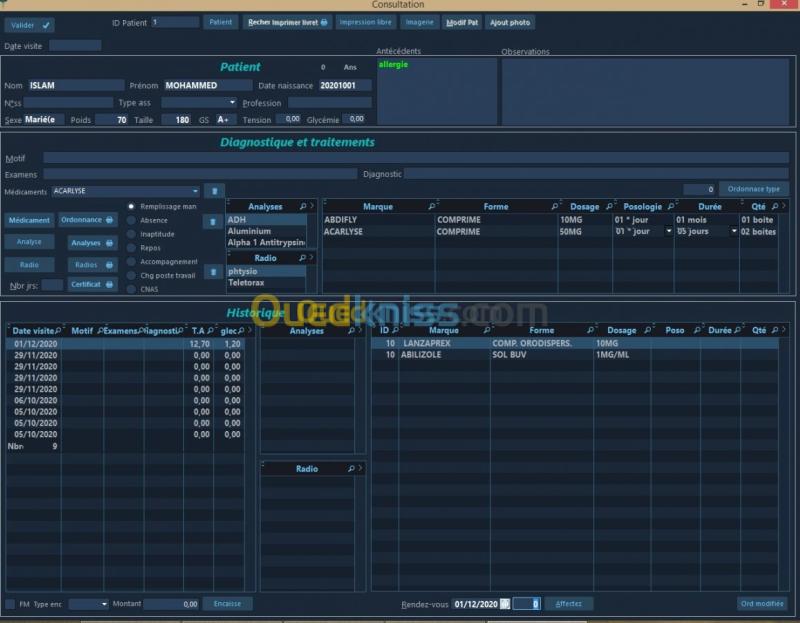Screen dimensions: 800x623
Task: Expand arrow at end of treatment Qté header
Action: click(x=784, y=206)
